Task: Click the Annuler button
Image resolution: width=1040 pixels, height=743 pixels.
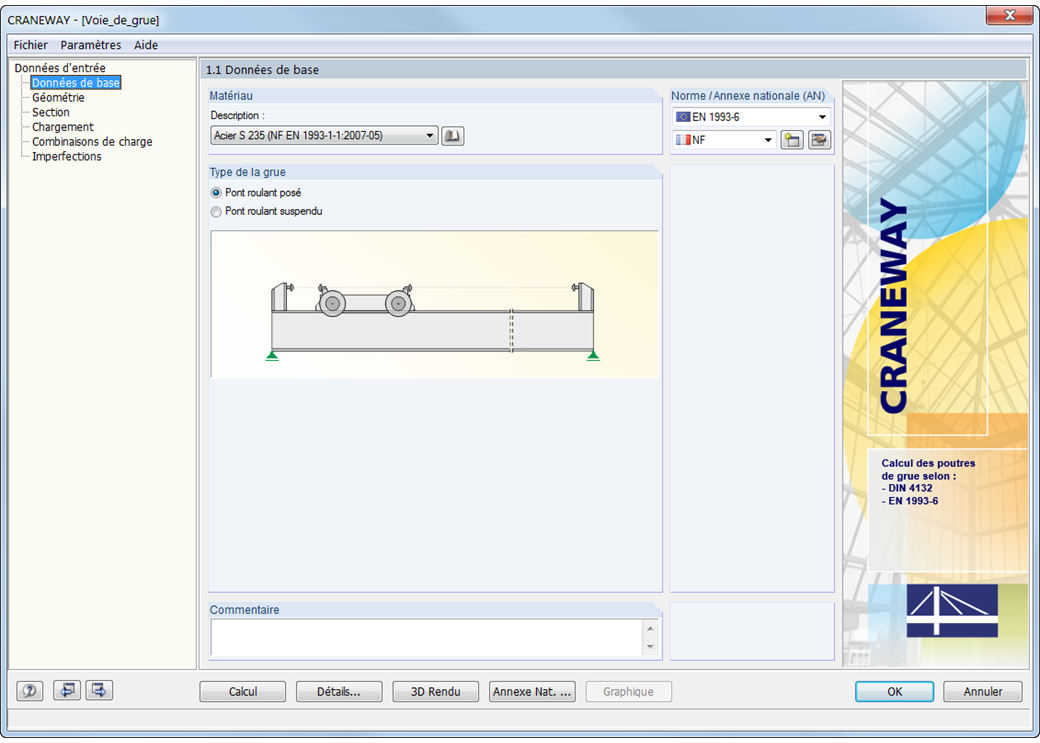Action: coord(983,691)
